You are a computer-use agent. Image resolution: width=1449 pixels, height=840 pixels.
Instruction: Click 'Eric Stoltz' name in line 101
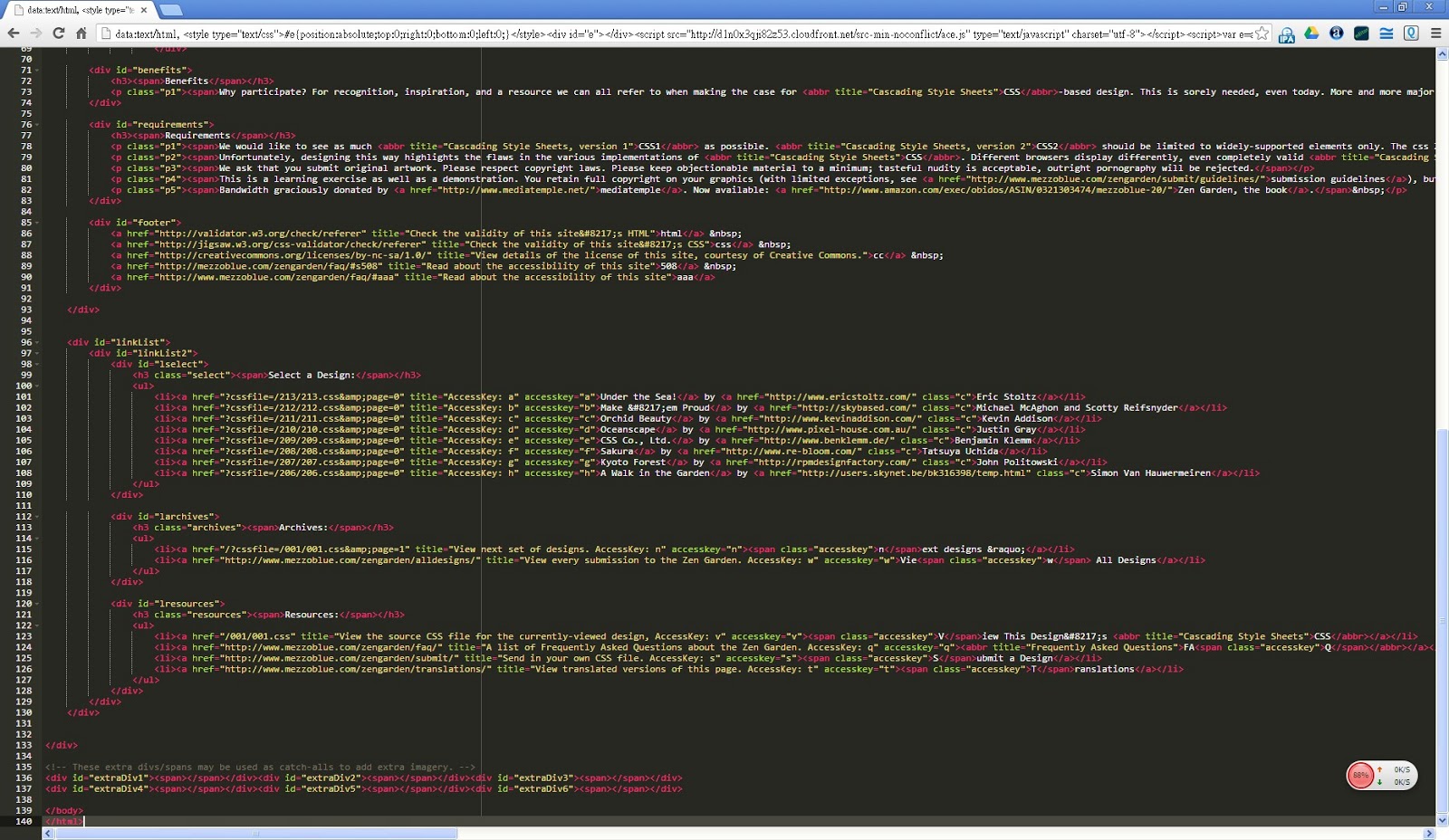pos(1006,397)
